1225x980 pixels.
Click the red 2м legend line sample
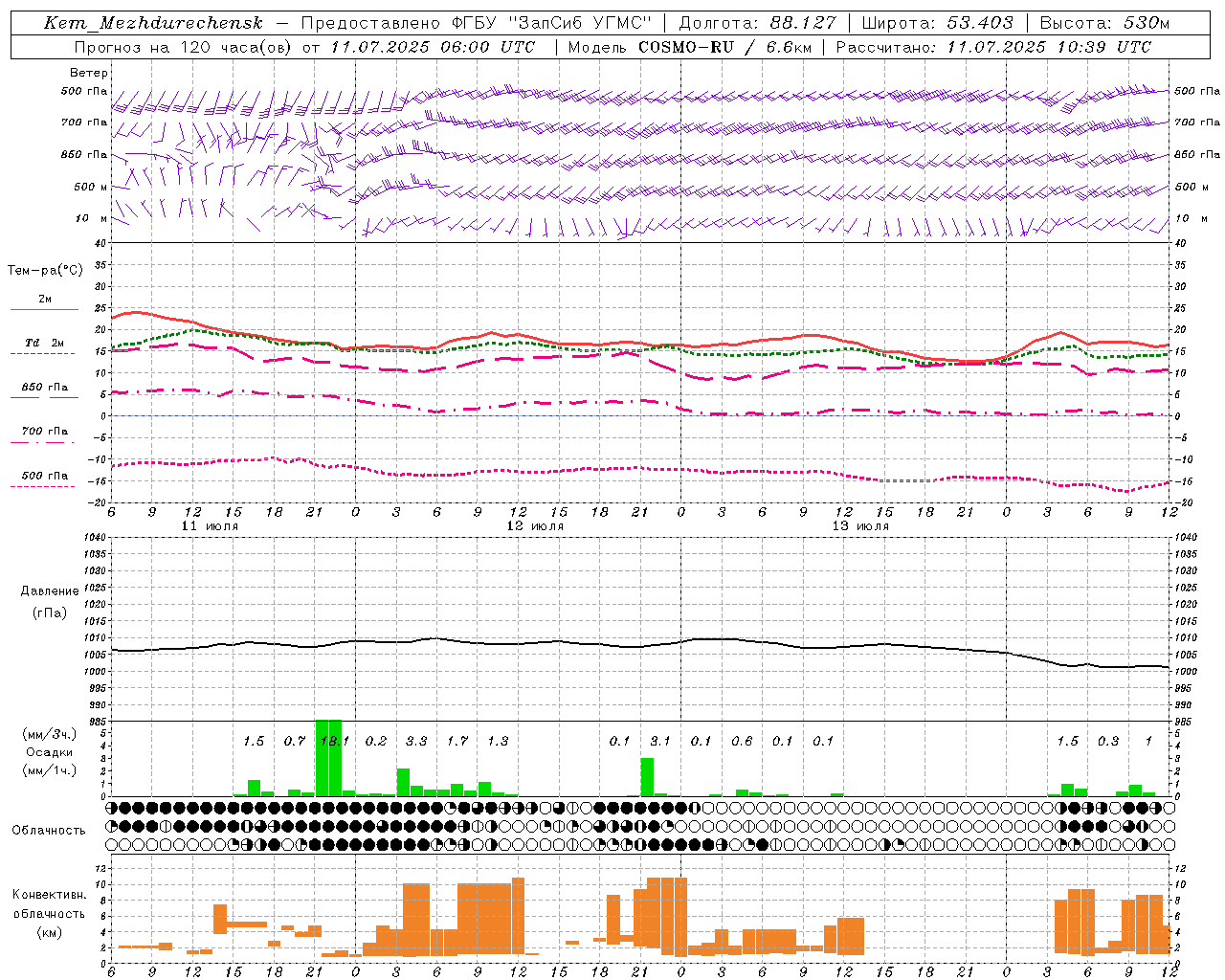pos(44,309)
